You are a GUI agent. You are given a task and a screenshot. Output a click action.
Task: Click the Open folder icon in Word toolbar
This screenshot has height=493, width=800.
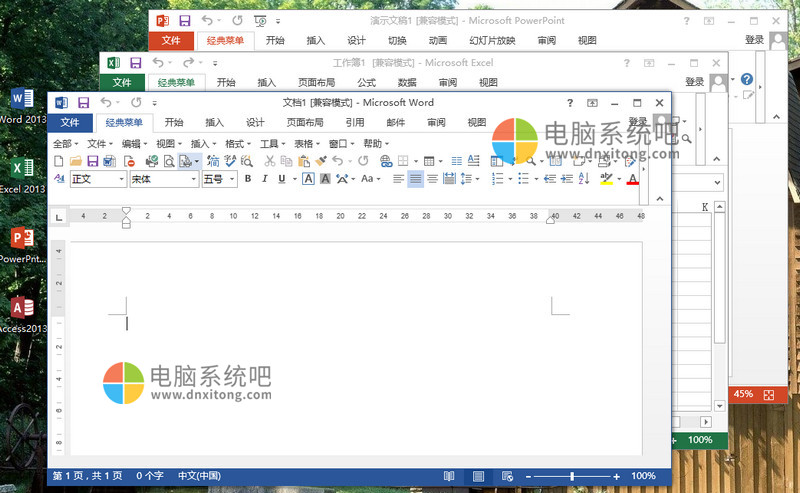[76, 161]
